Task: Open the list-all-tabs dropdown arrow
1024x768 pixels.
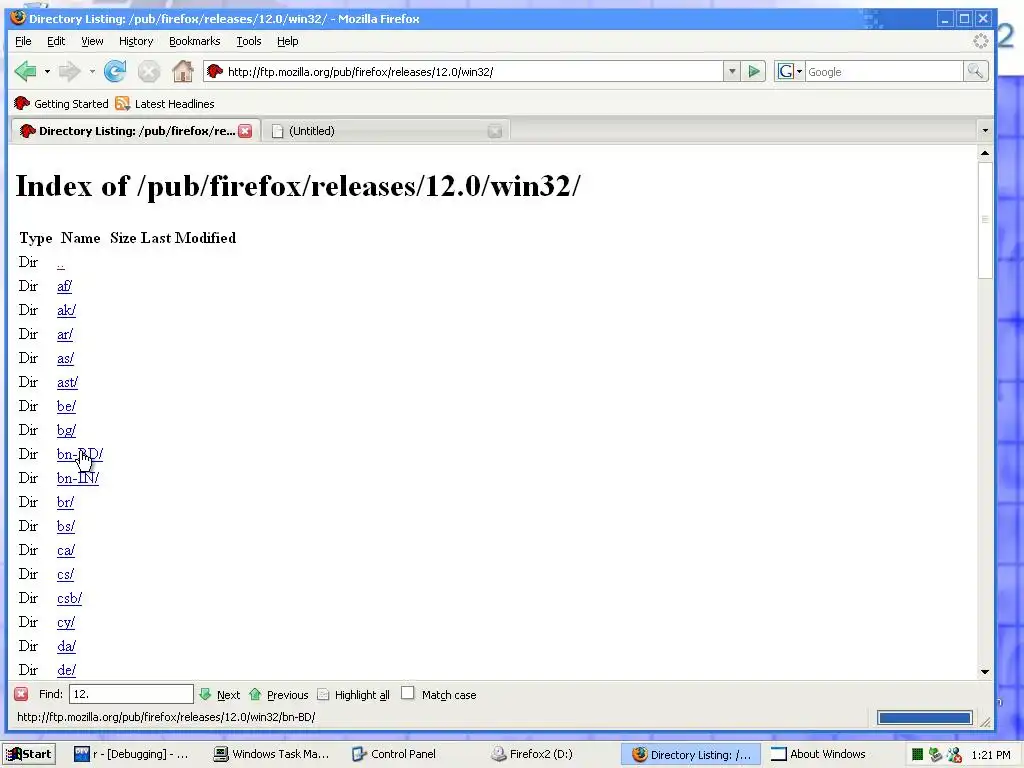Action: coord(985,131)
